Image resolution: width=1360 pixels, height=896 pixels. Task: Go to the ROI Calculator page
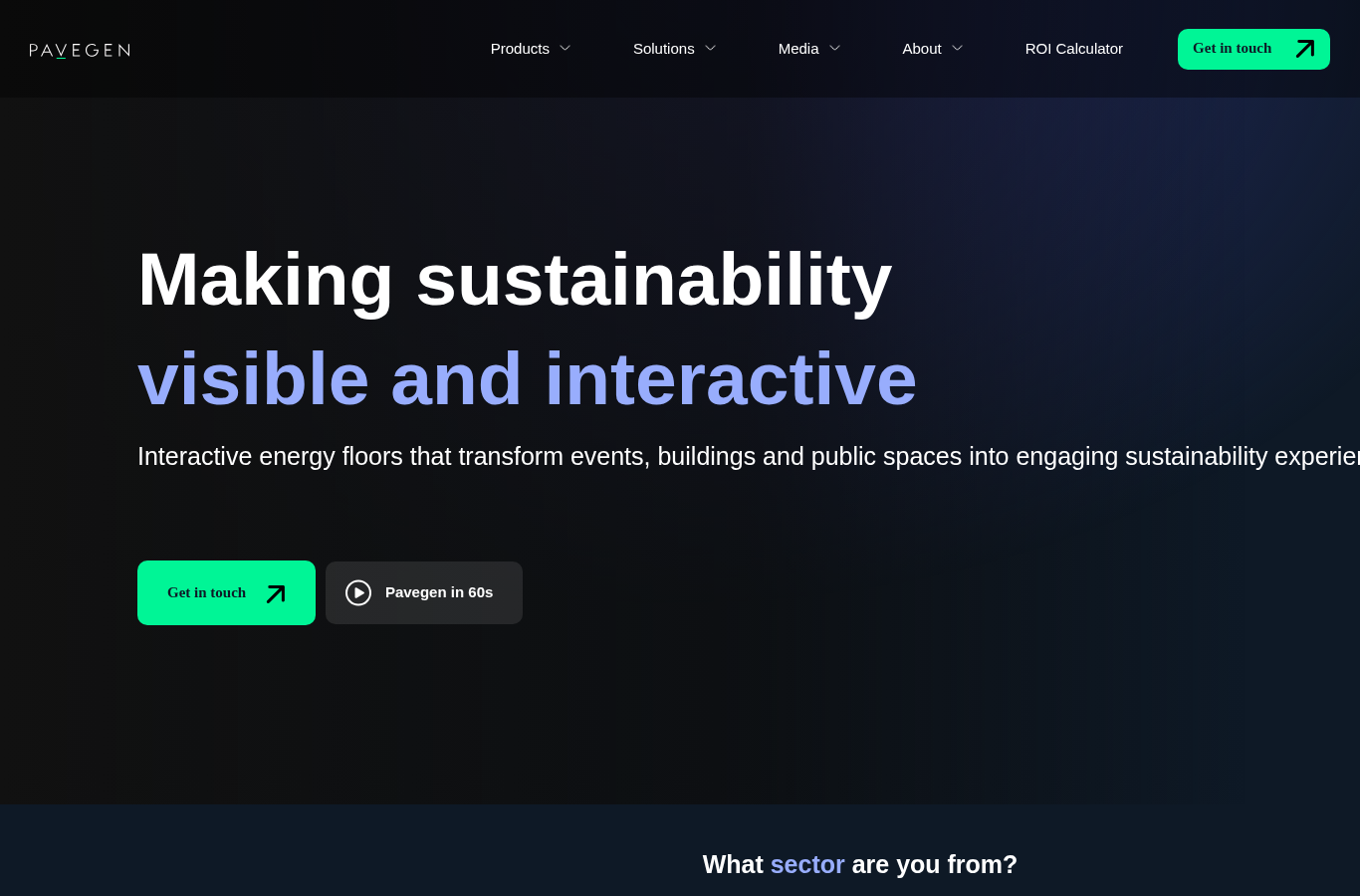pos(1074,49)
